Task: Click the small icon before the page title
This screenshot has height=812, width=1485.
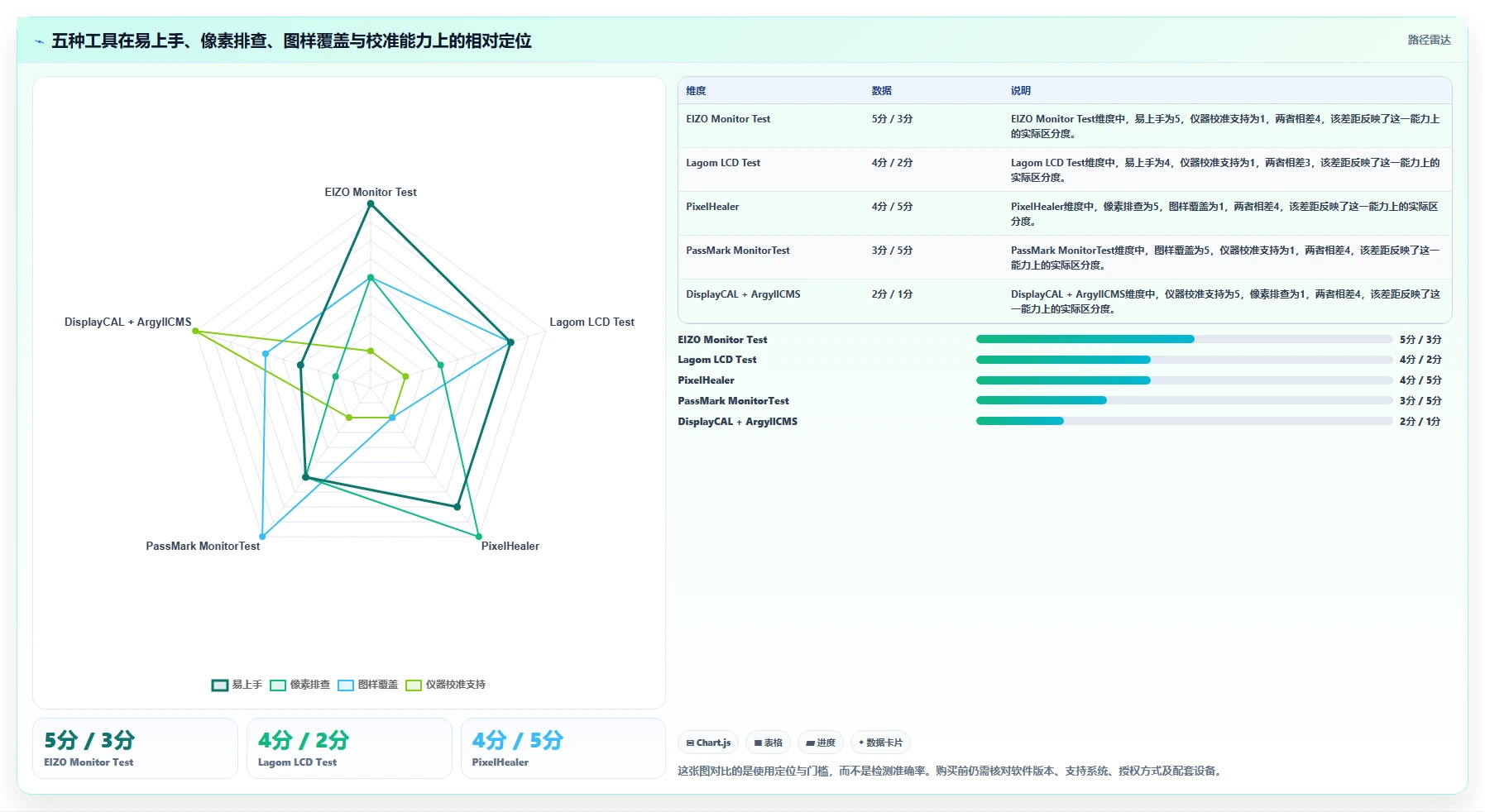Action: pyautogui.click(x=39, y=41)
